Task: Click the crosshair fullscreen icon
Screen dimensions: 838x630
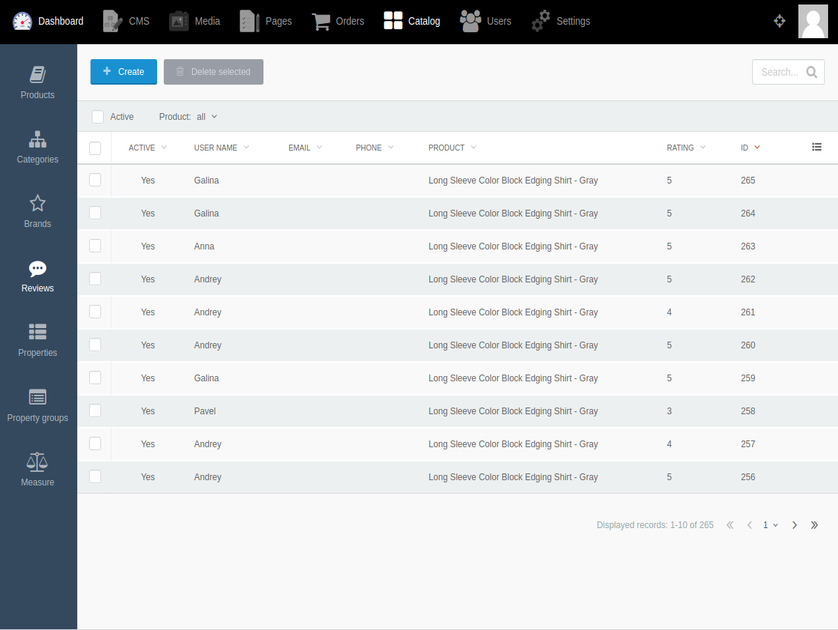Action: (779, 21)
